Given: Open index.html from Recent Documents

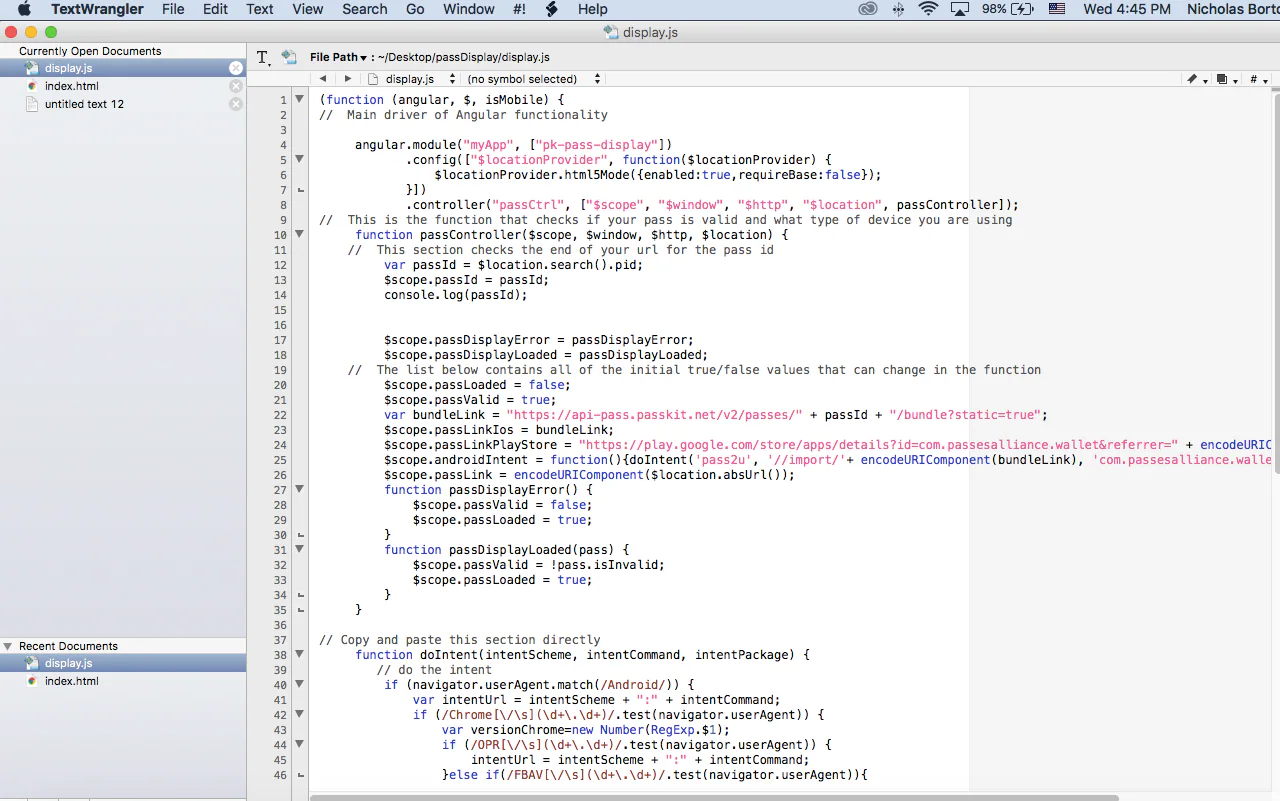Looking at the screenshot, I should click(x=123, y=681).
